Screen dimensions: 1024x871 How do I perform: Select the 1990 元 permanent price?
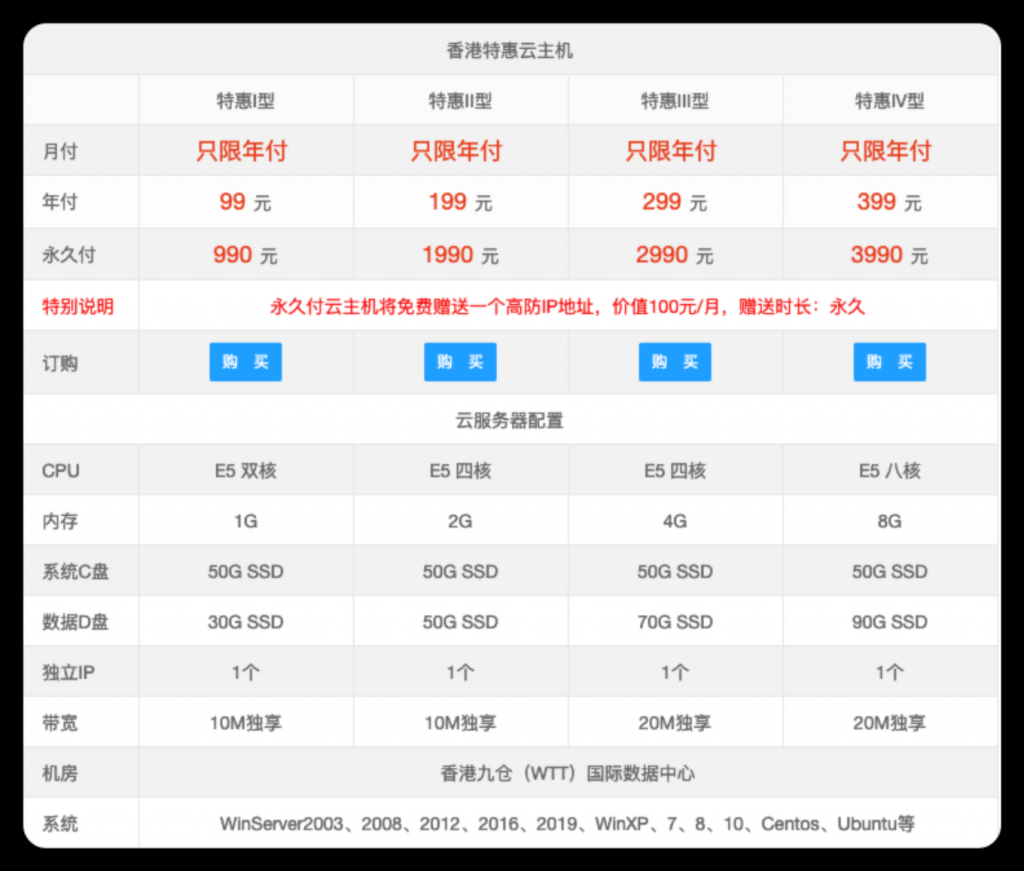(460, 255)
